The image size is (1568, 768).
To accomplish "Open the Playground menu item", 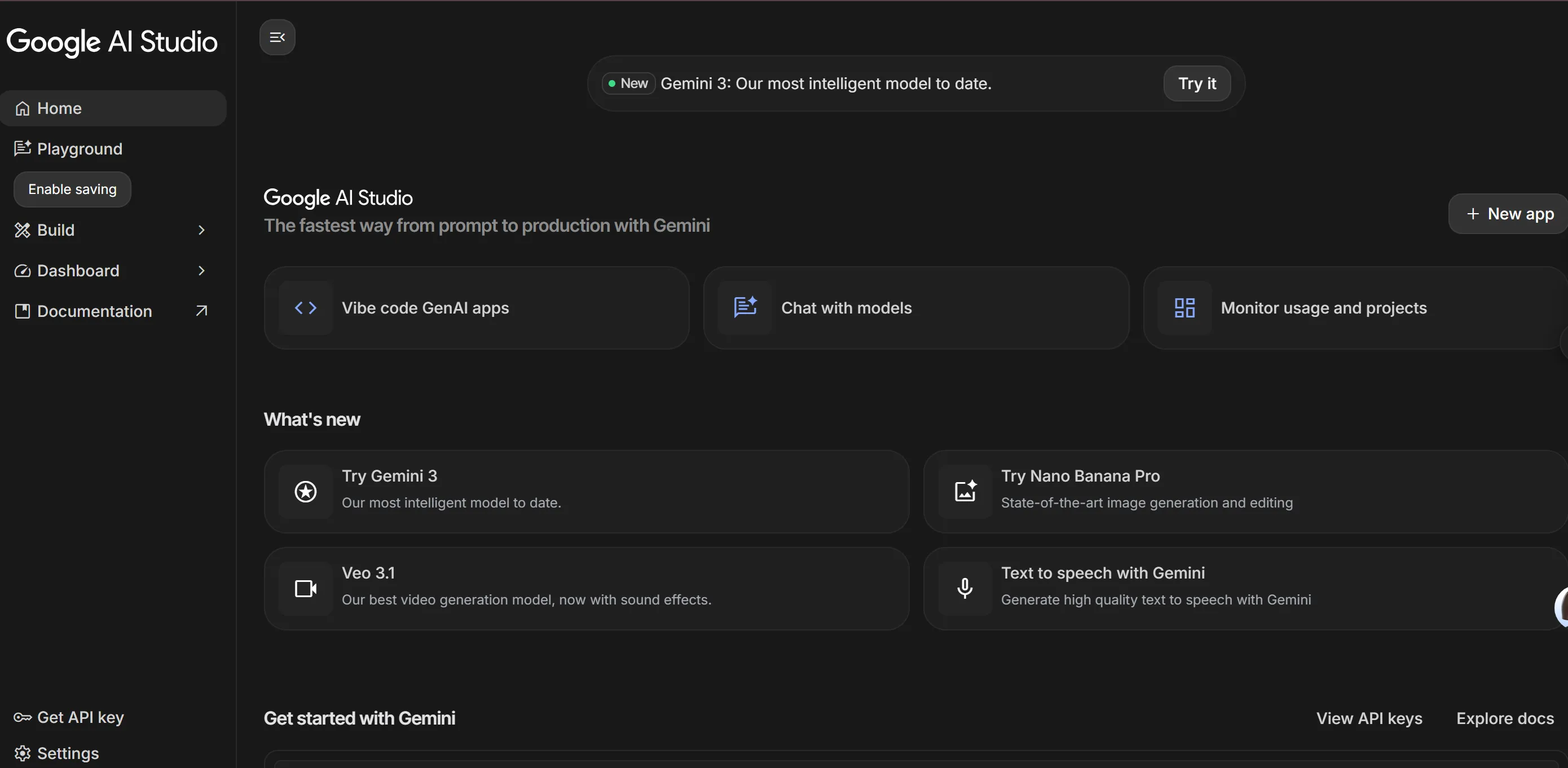I will (x=79, y=148).
